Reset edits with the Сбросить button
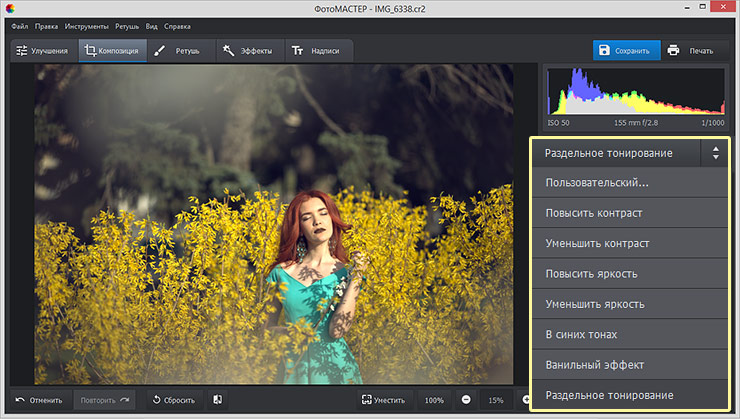Screen dimensions: 740x419 174,400
